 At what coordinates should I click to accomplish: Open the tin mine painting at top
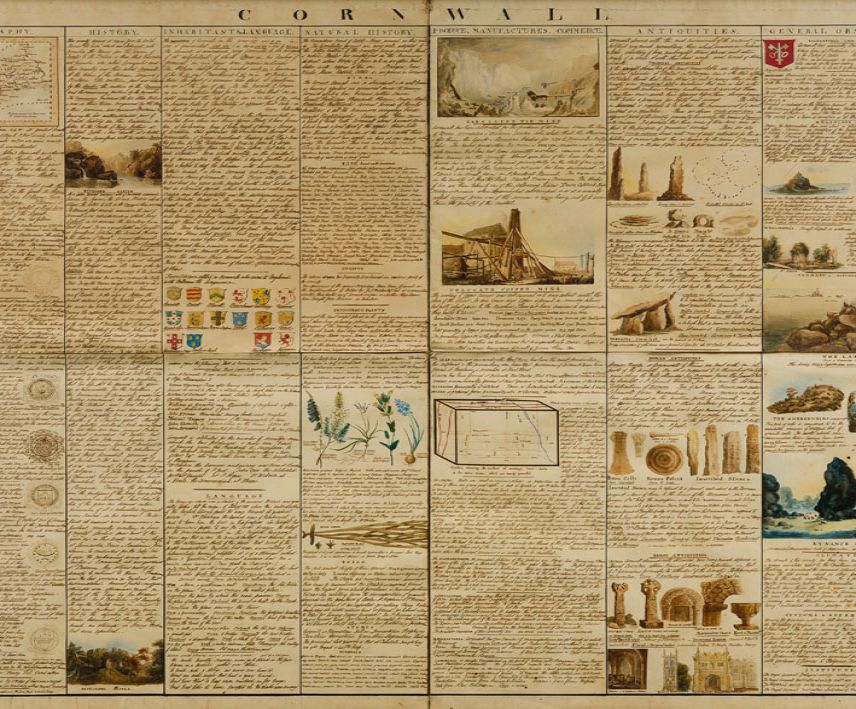[x=517, y=77]
